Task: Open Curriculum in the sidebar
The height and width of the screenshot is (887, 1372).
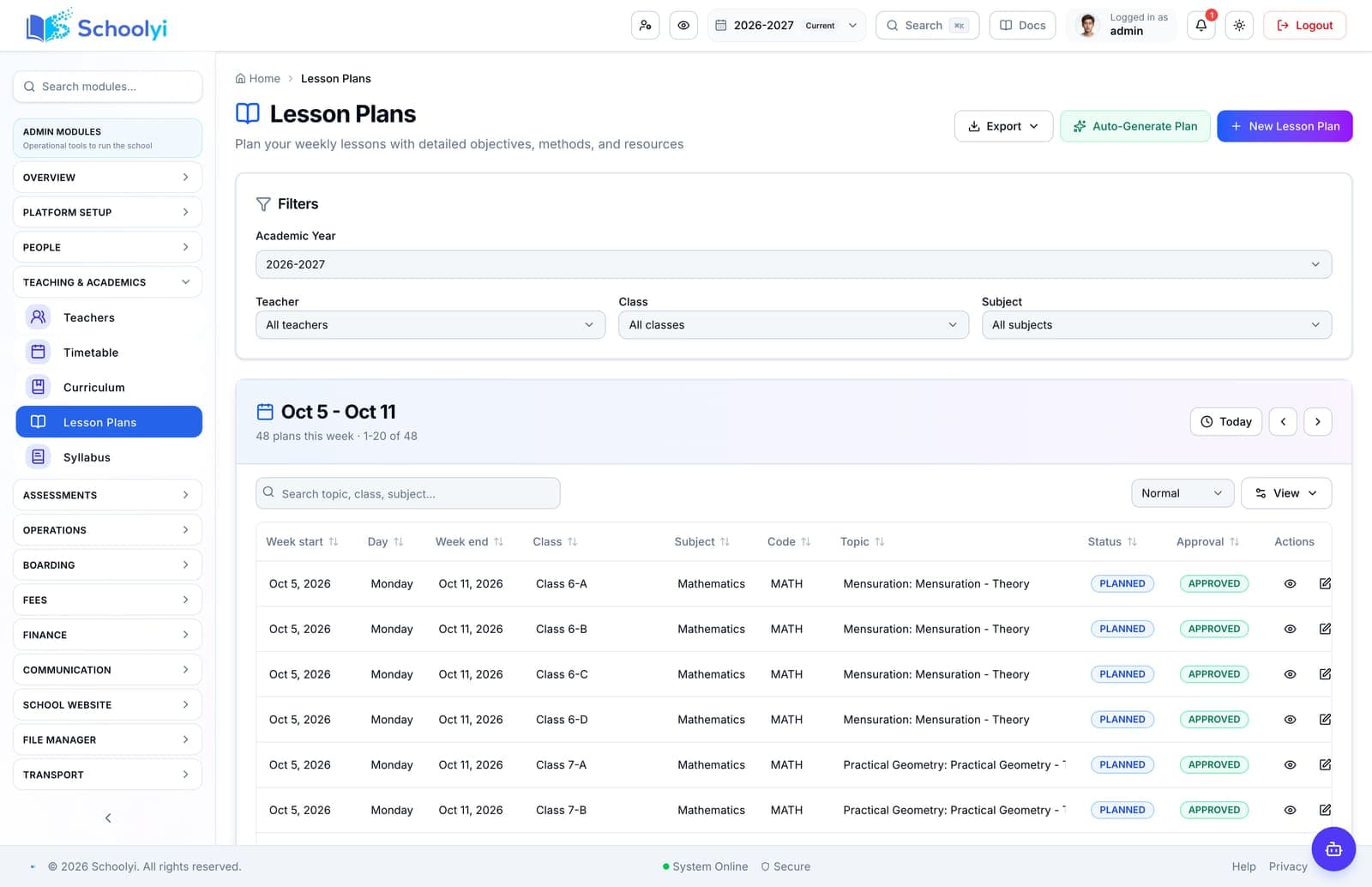Action: 109,388
